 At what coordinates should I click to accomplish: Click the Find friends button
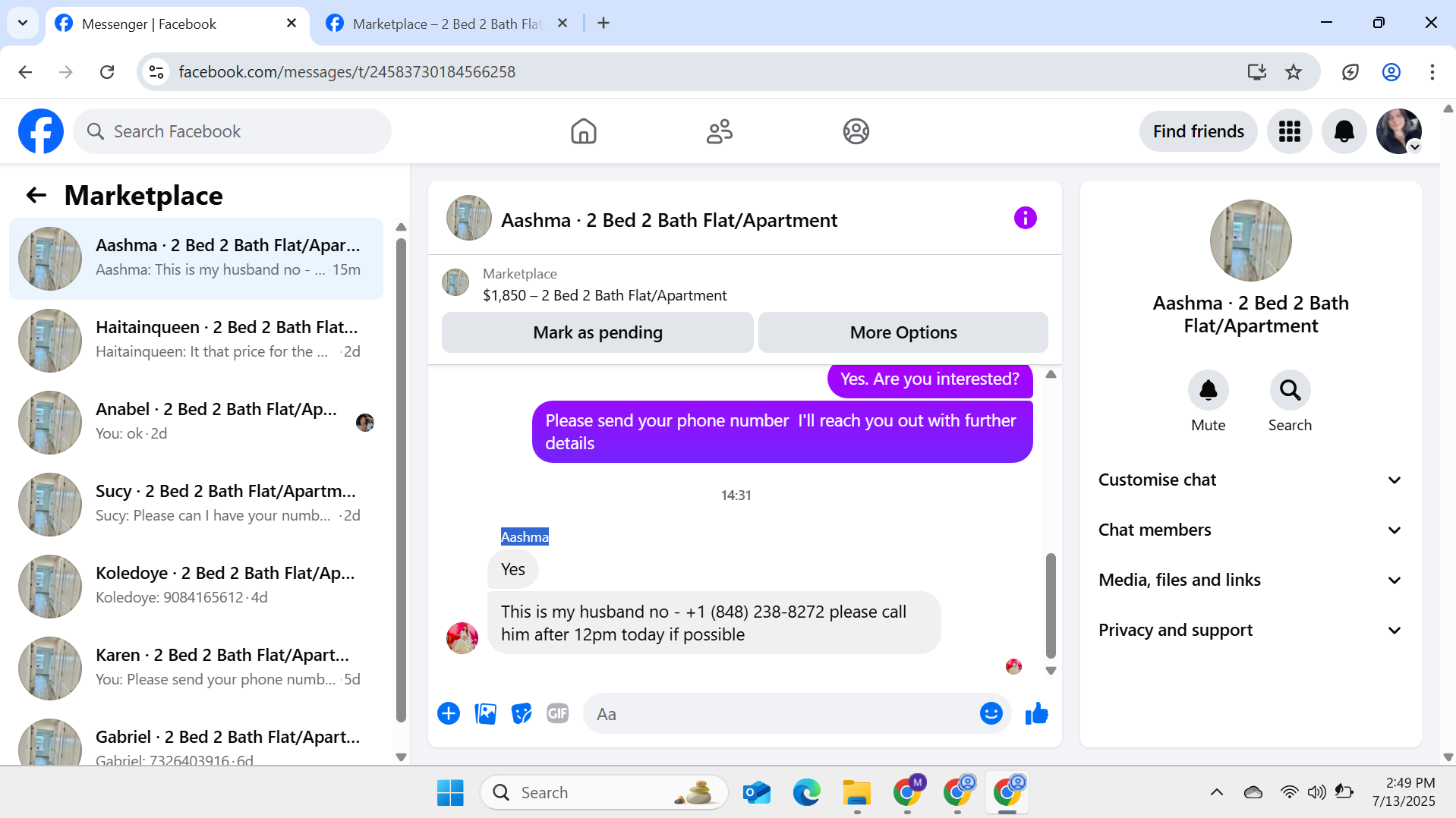point(1198,131)
